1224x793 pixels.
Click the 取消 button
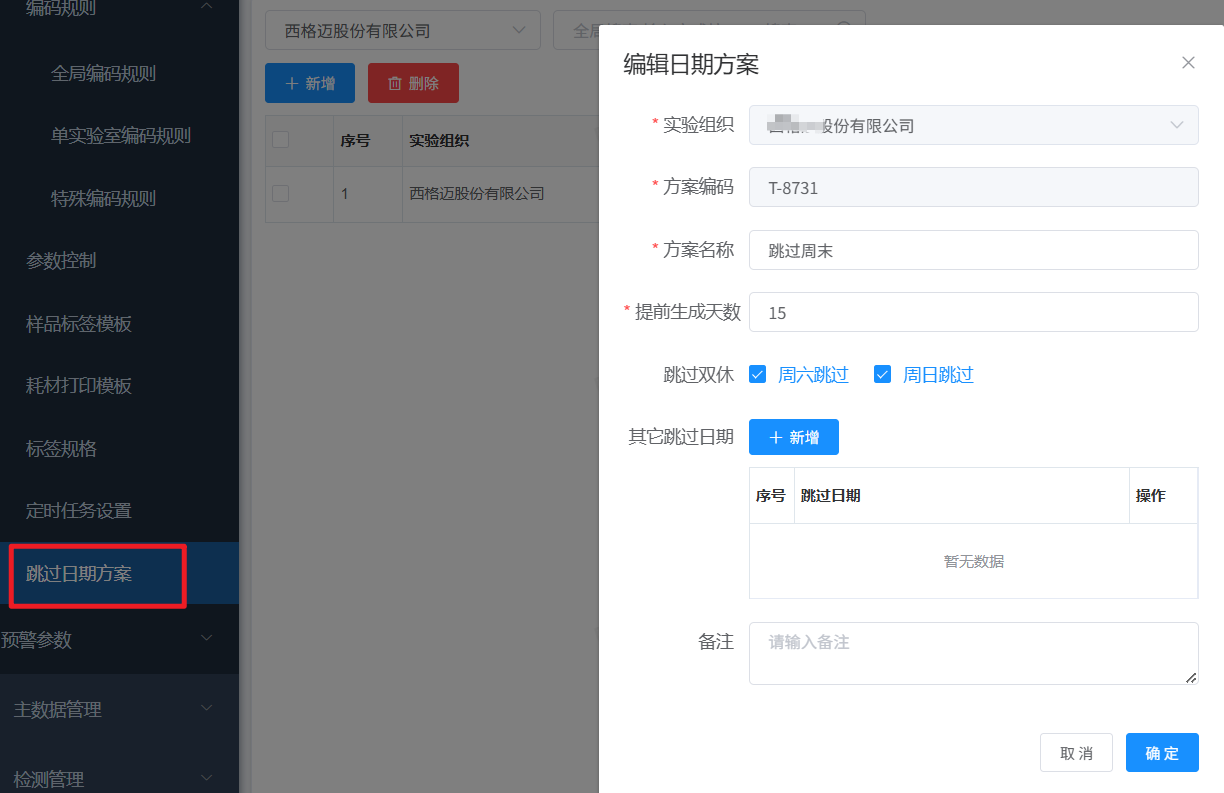(1076, 753)
